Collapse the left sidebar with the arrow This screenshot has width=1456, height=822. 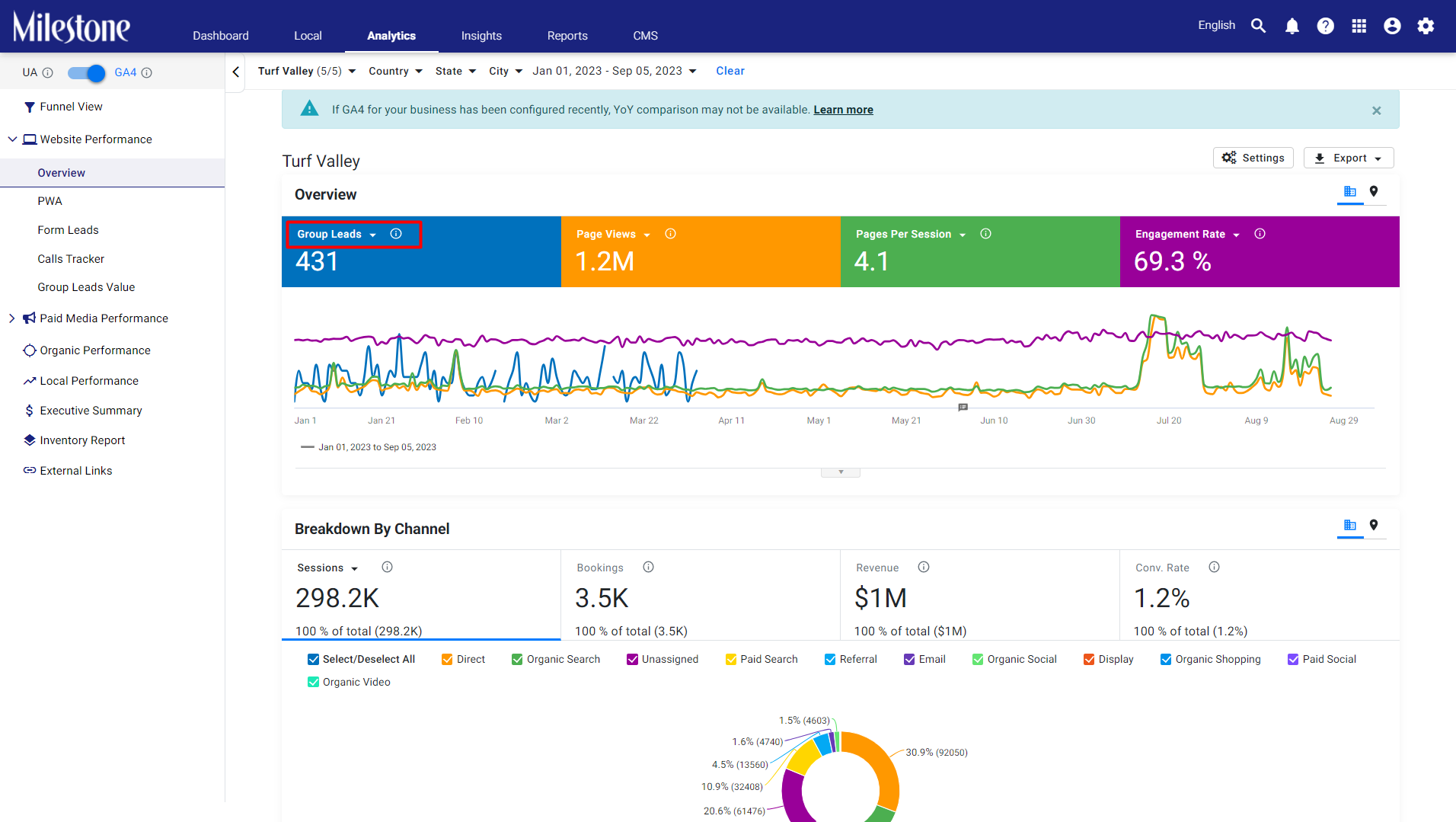[236, 72]
